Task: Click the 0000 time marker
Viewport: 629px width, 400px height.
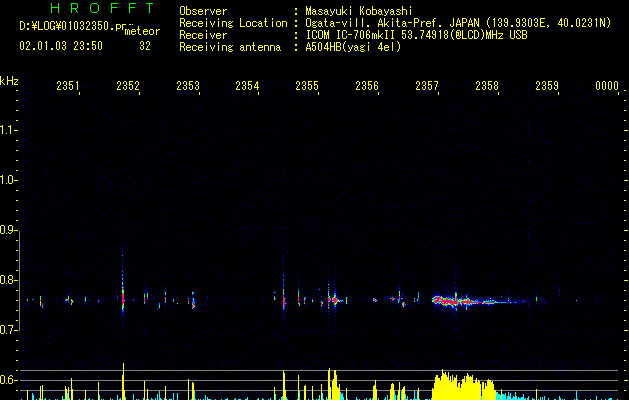Action: (607, 85)
